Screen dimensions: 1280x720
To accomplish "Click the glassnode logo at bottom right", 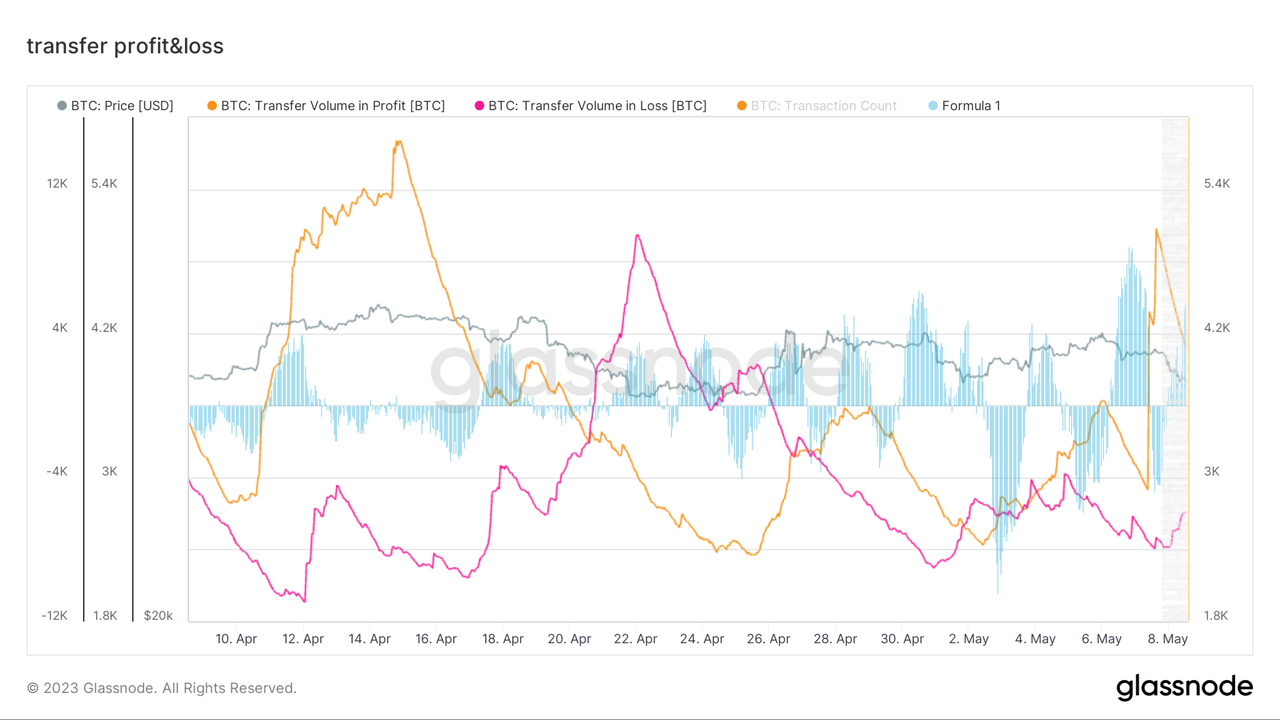I will point(1184,687).
